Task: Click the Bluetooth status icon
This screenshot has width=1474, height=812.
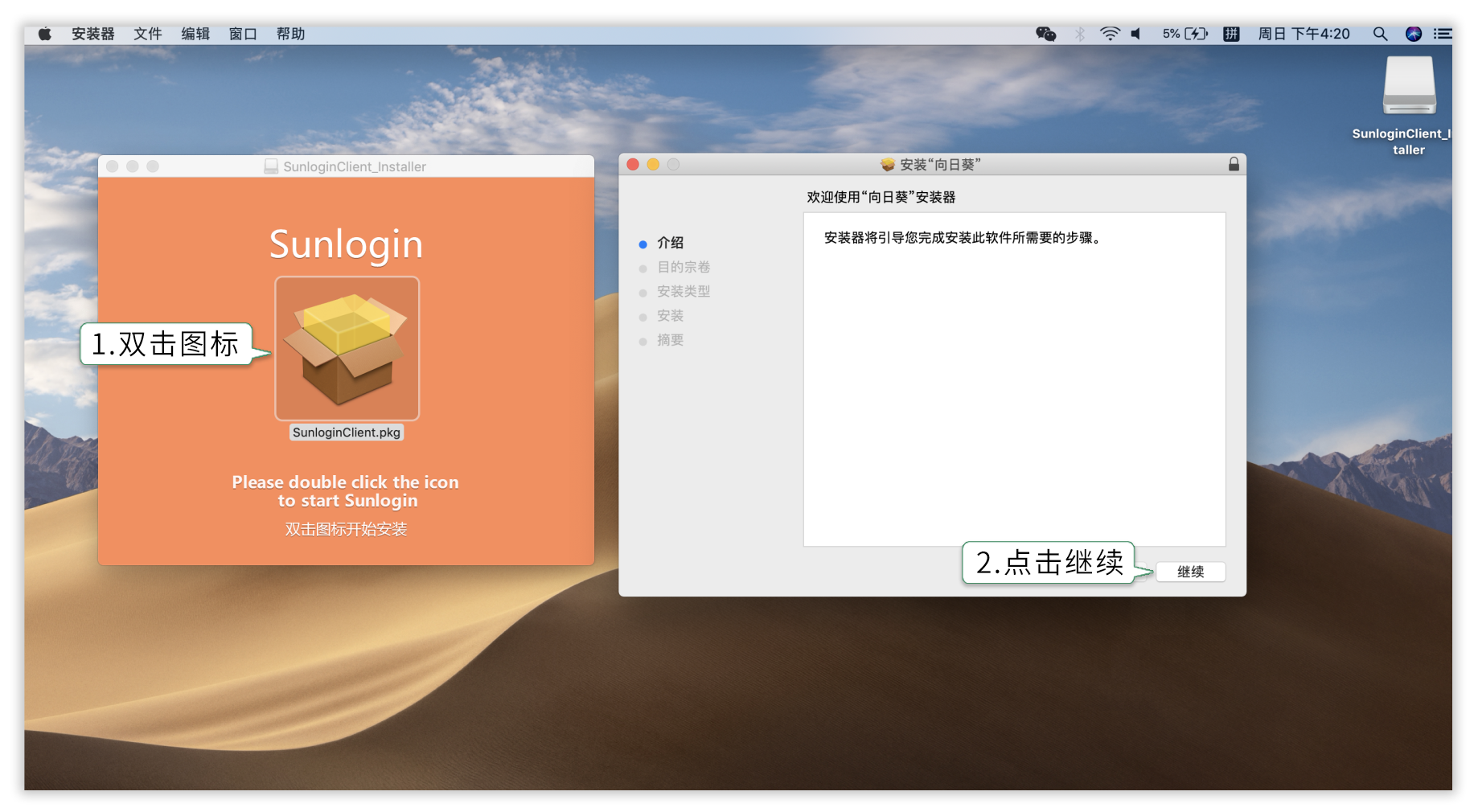Action: tap(1080, 34)
